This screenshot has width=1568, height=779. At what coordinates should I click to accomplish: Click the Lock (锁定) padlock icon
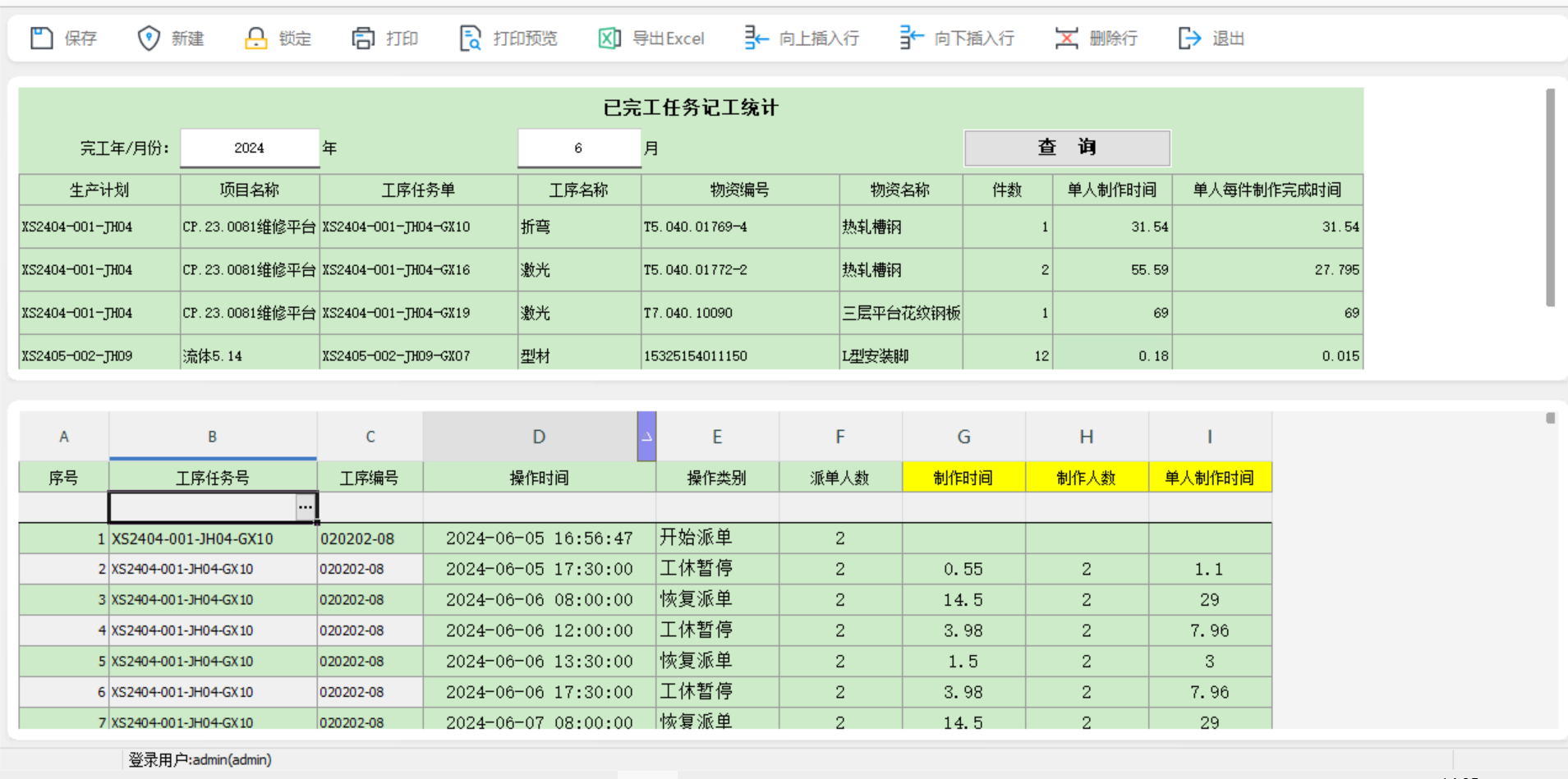256,39
